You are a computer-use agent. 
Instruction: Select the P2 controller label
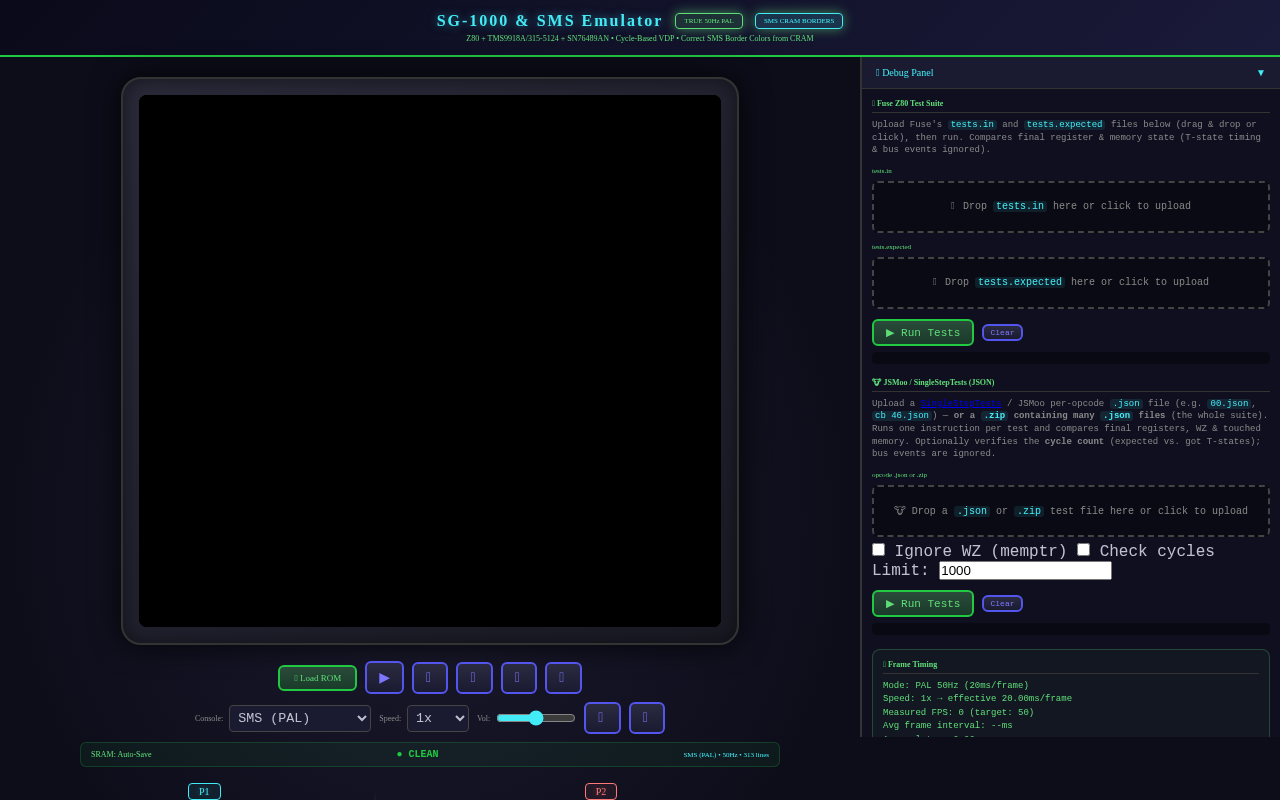tap(601, 791)
